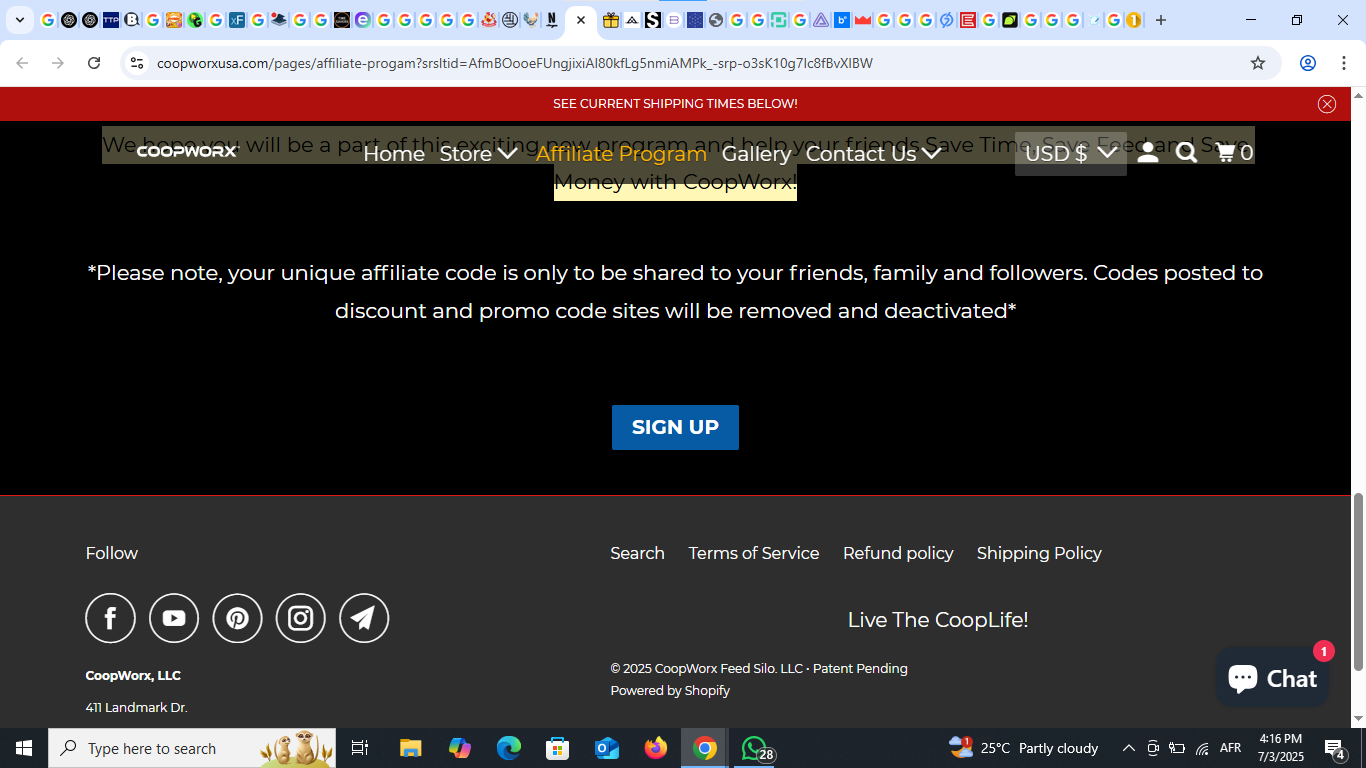This screenshot has width=1366, height=768.
Task: Open the Pinterest social icon in footer
Action: (x=237, y=618)
